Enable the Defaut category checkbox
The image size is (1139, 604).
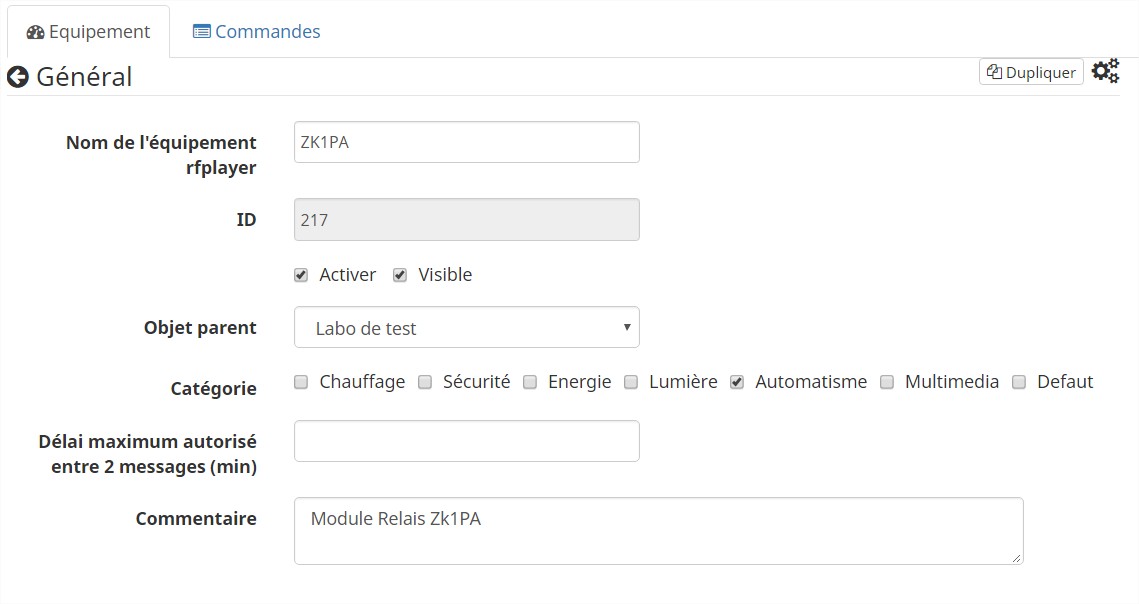click(1019, 382)
